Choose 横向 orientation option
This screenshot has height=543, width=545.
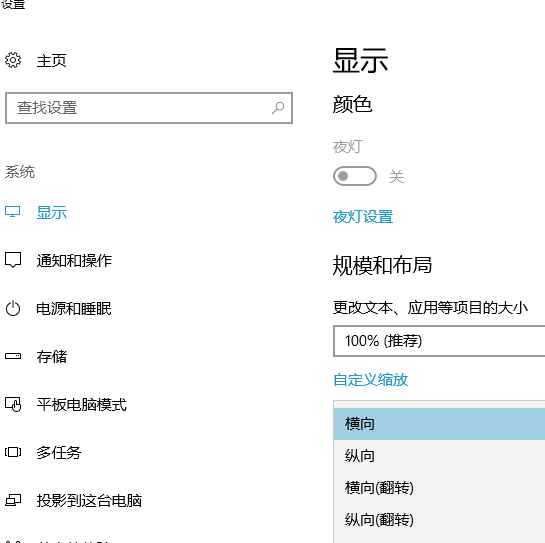[439, 424]
